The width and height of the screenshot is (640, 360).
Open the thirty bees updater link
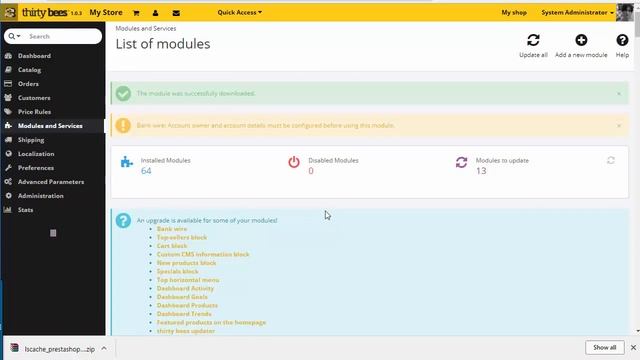(x=186, y=331)
